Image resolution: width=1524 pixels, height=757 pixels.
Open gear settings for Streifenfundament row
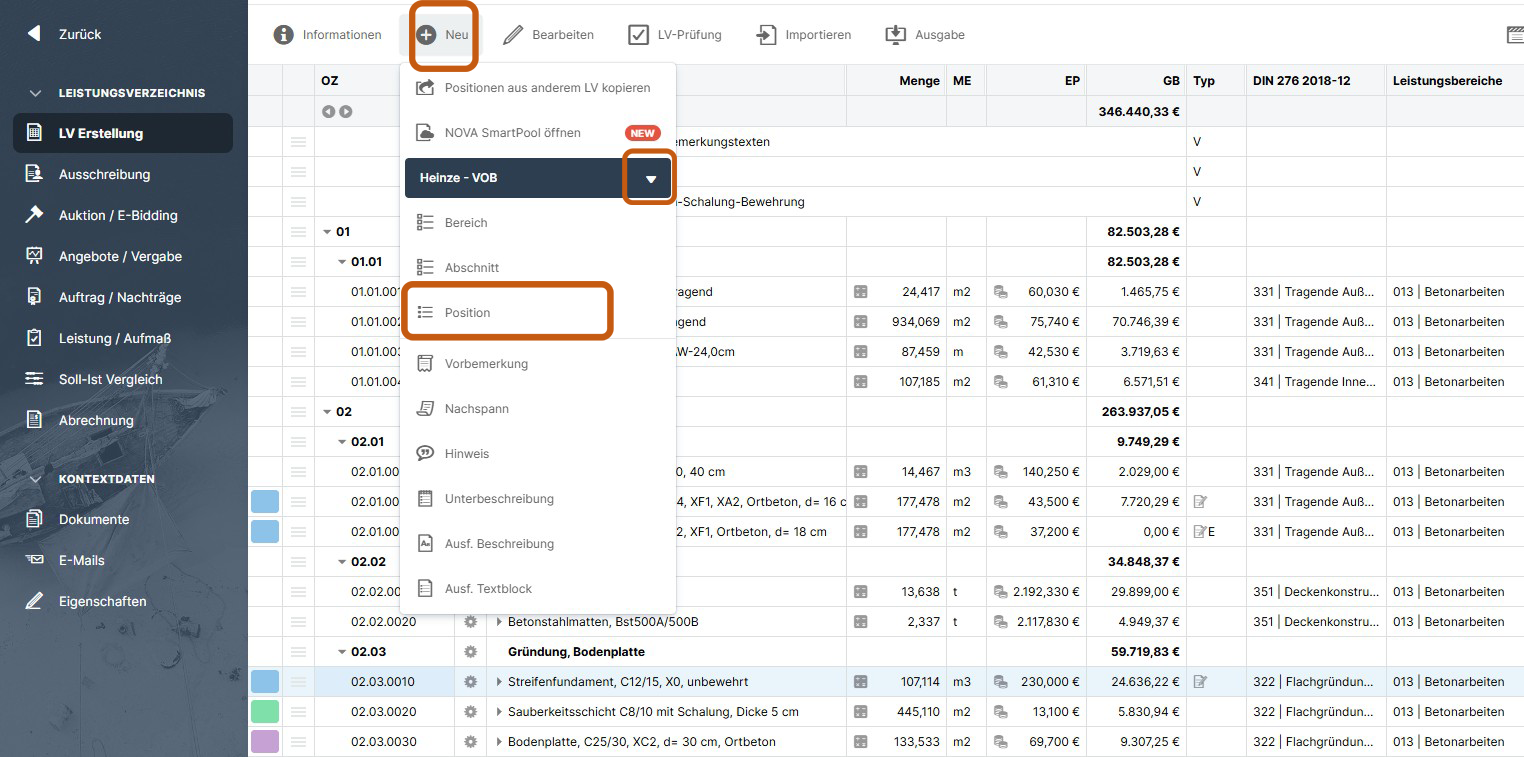[470, 682]
